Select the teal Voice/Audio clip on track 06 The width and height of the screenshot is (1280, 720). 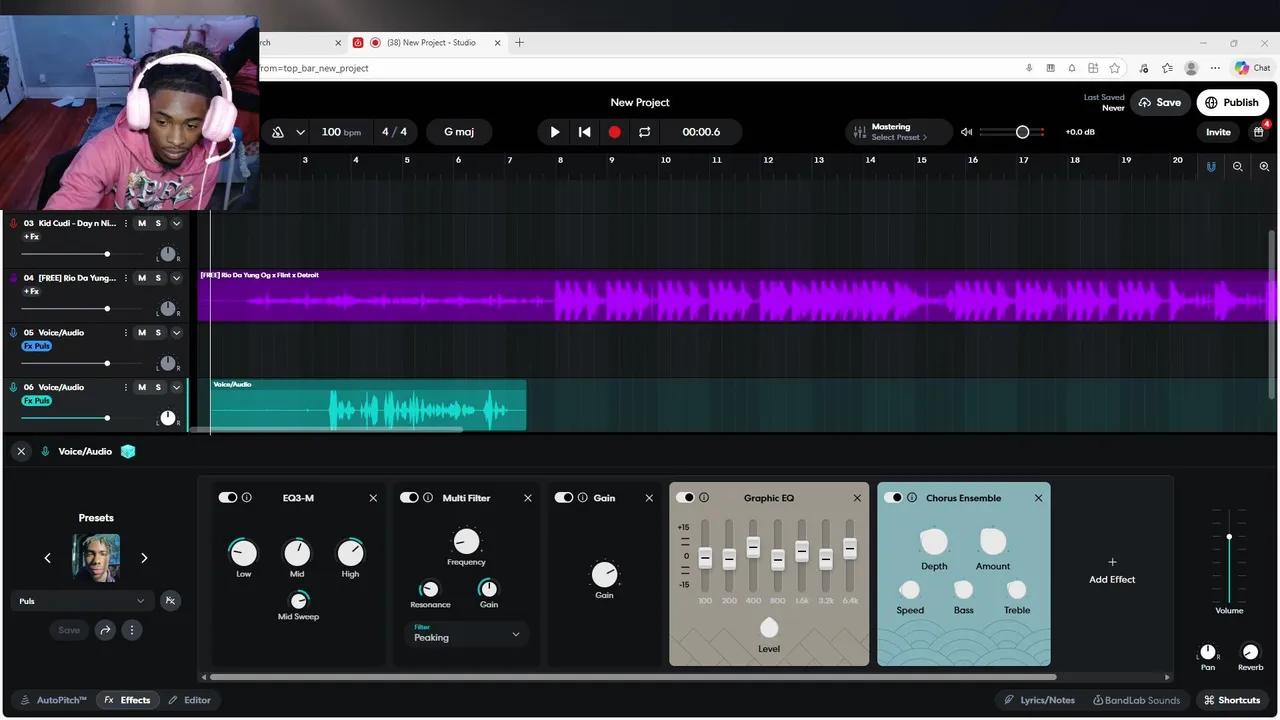[368, 405]
